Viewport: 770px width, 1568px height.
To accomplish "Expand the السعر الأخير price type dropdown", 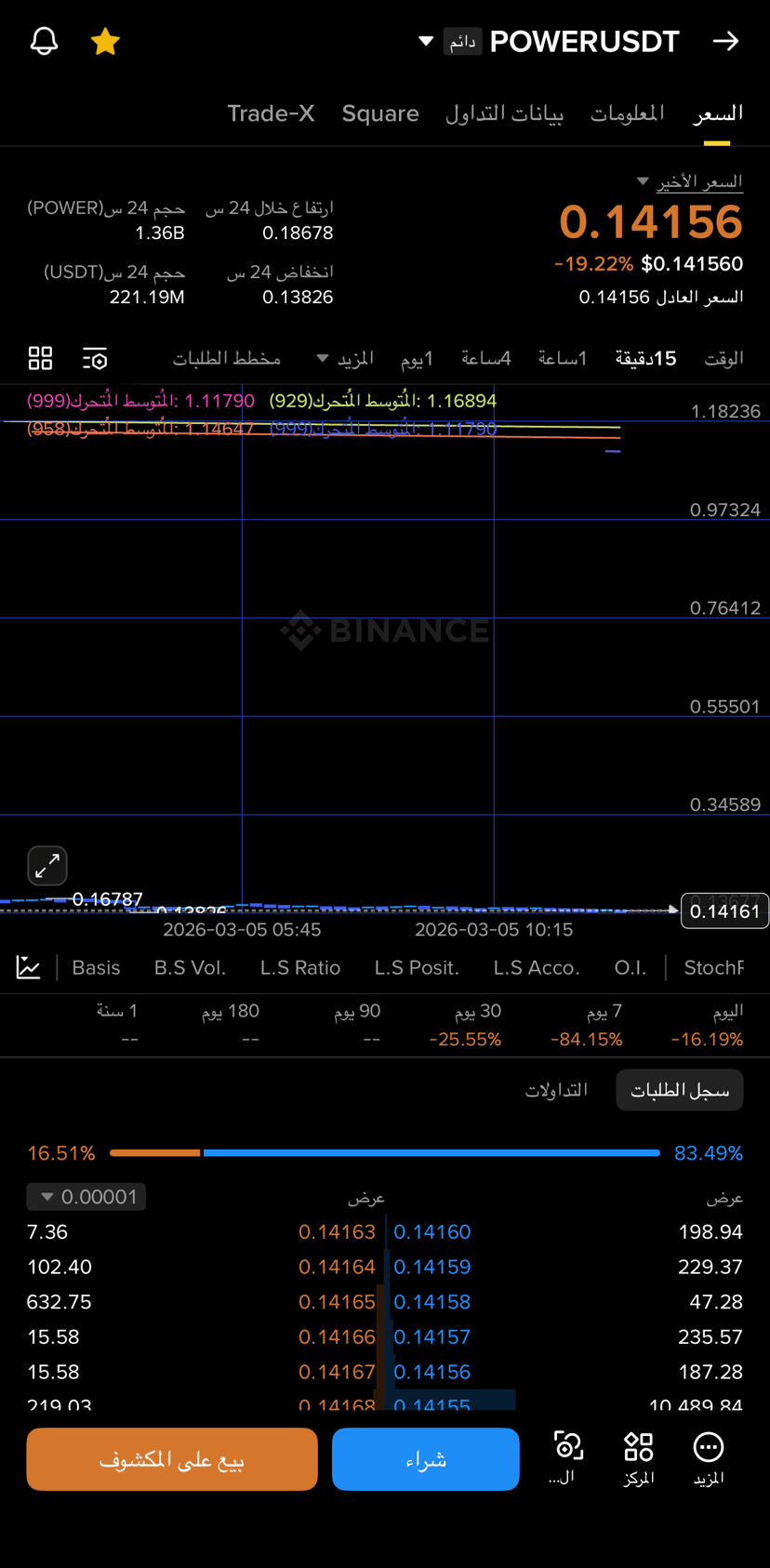I will 689,181.
